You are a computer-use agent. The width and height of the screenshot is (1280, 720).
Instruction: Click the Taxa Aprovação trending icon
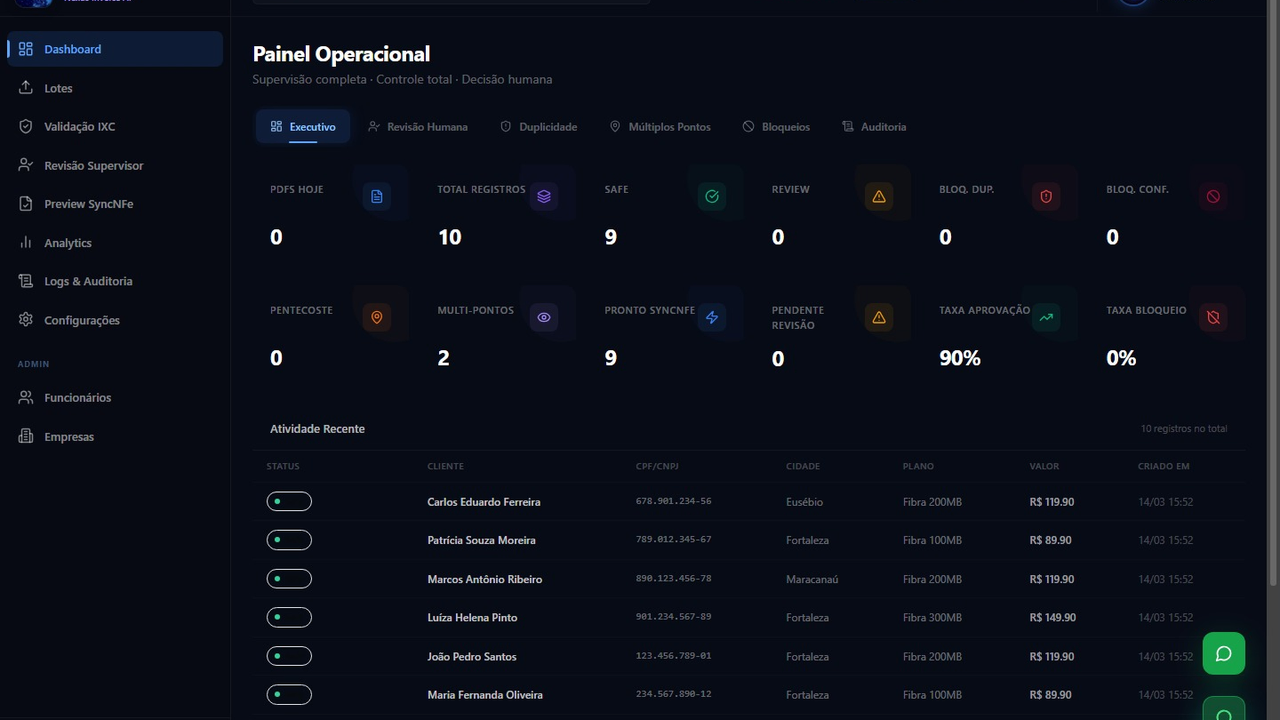[x=1046, y=317]
